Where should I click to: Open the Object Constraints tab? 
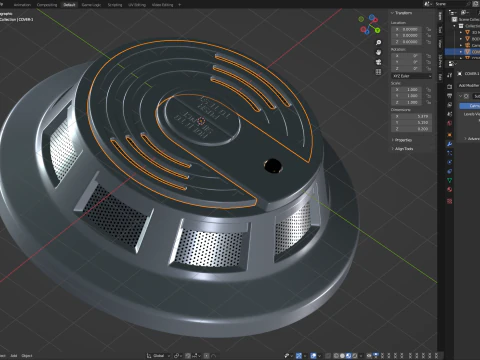pyautogui.click(x=449, y=171)
